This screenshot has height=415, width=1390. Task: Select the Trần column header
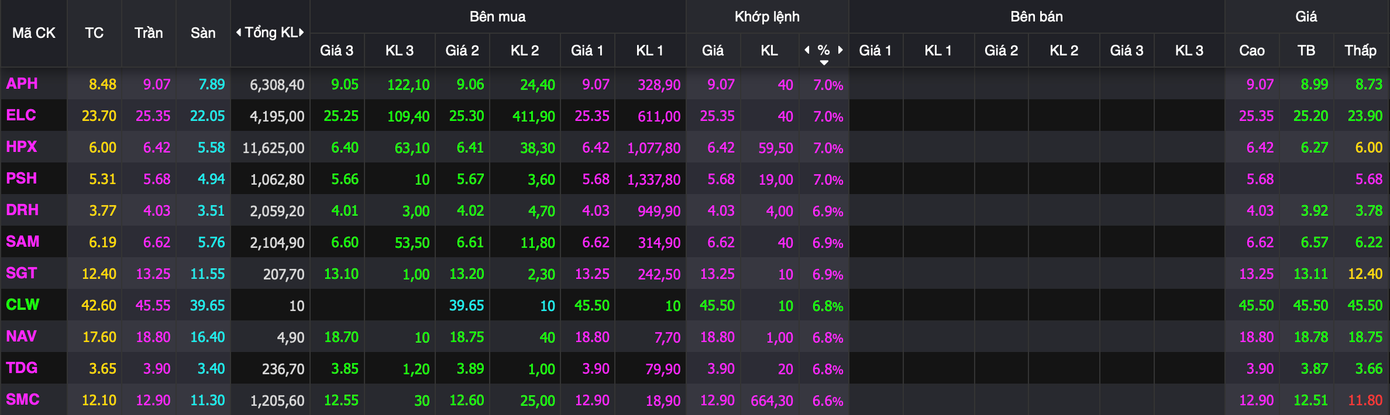[x=149, y=33]
